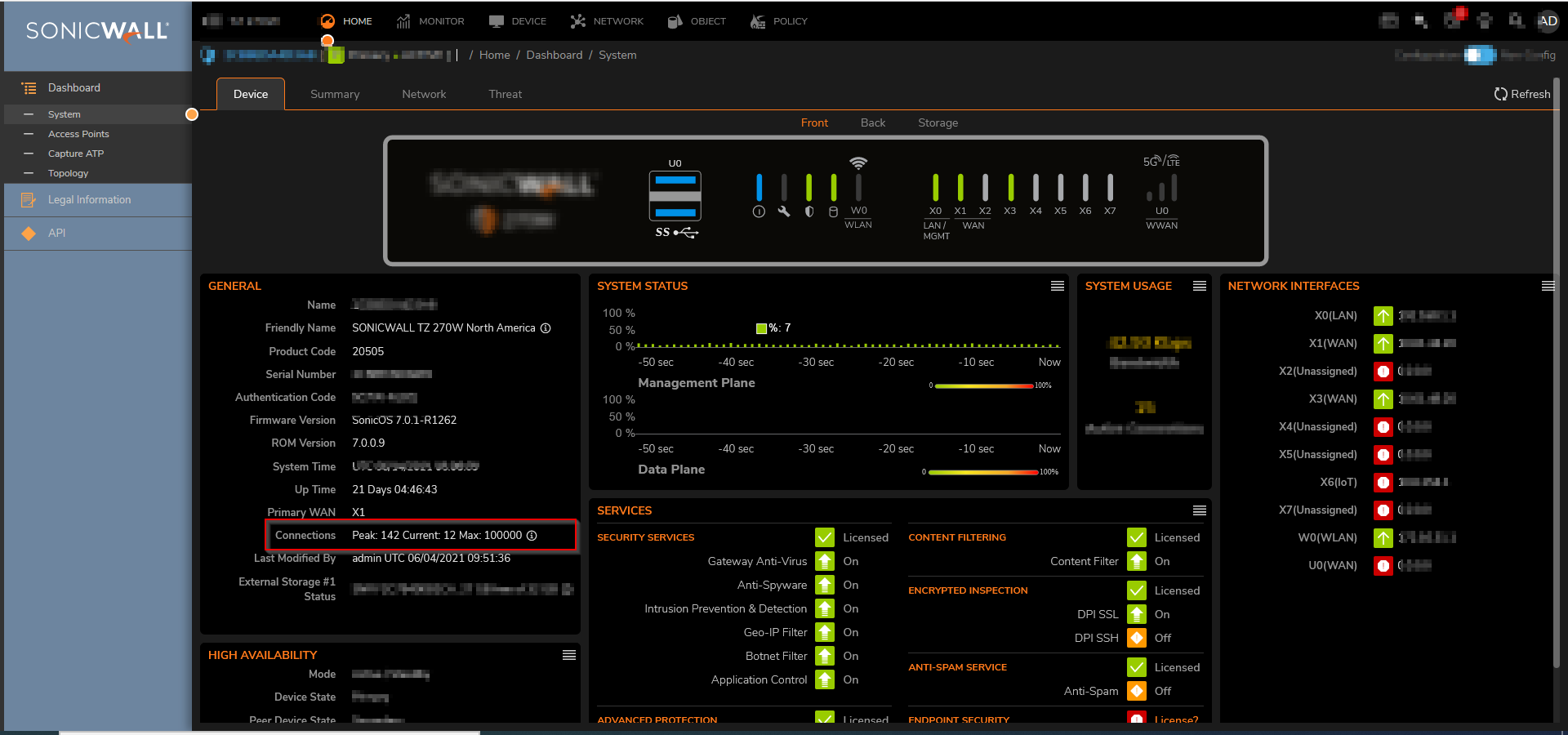The width and height of the screenshot is (1568, 735).
Task: Click the info icon beside Friendly Name
Action: coord(546,328)
